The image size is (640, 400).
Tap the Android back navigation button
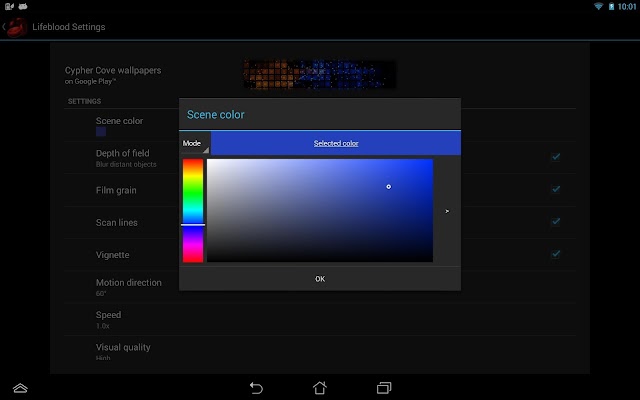[256, 387]
